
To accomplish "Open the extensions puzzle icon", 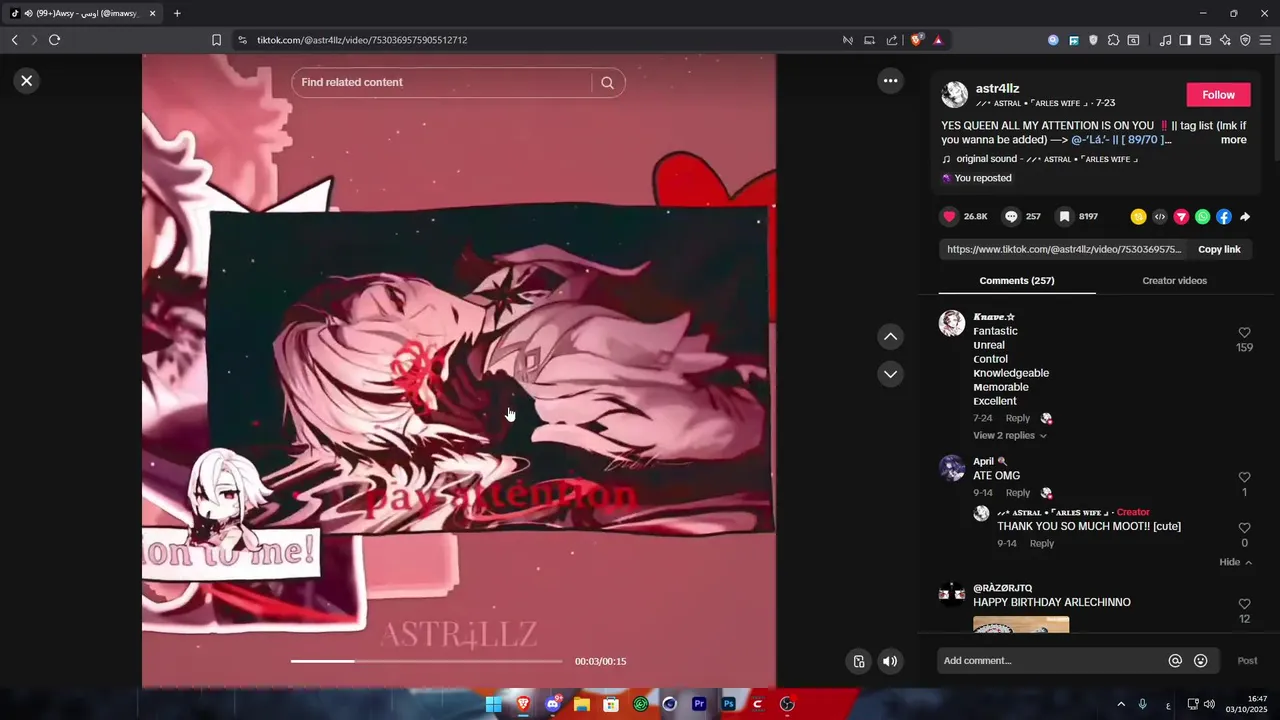I will point(1113,40).
